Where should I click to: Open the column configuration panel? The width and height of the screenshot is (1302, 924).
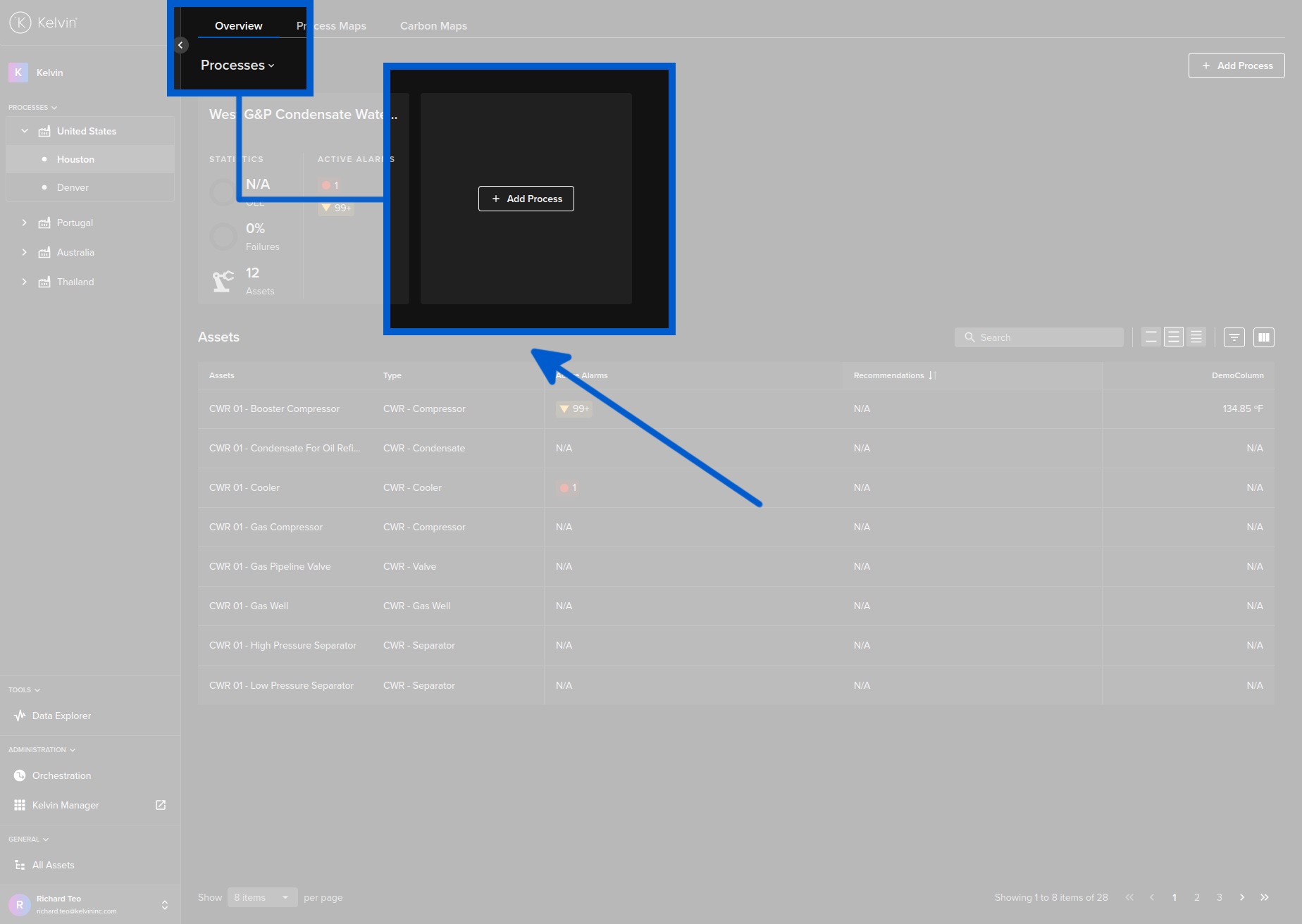point(1263,337)
